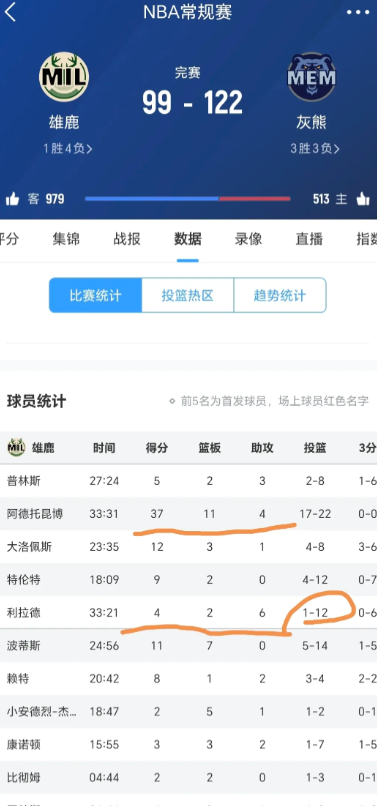Tap the 17-22 shooting cell

315,514
